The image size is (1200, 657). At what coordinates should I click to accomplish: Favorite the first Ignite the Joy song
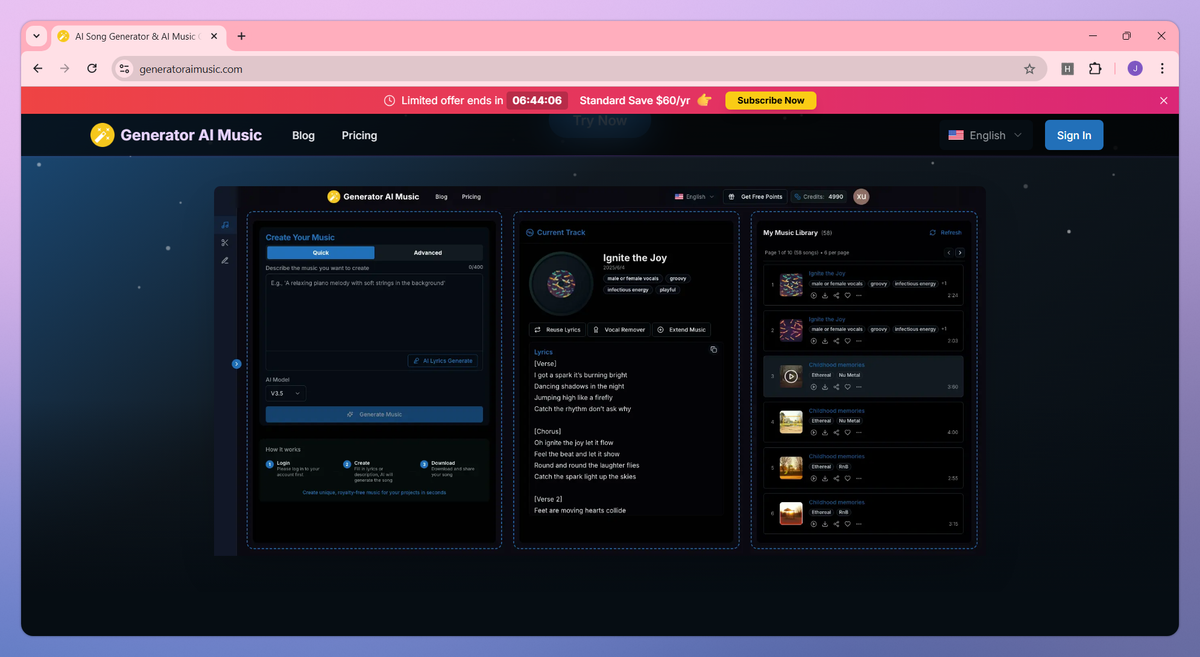(x=847, y=293)
